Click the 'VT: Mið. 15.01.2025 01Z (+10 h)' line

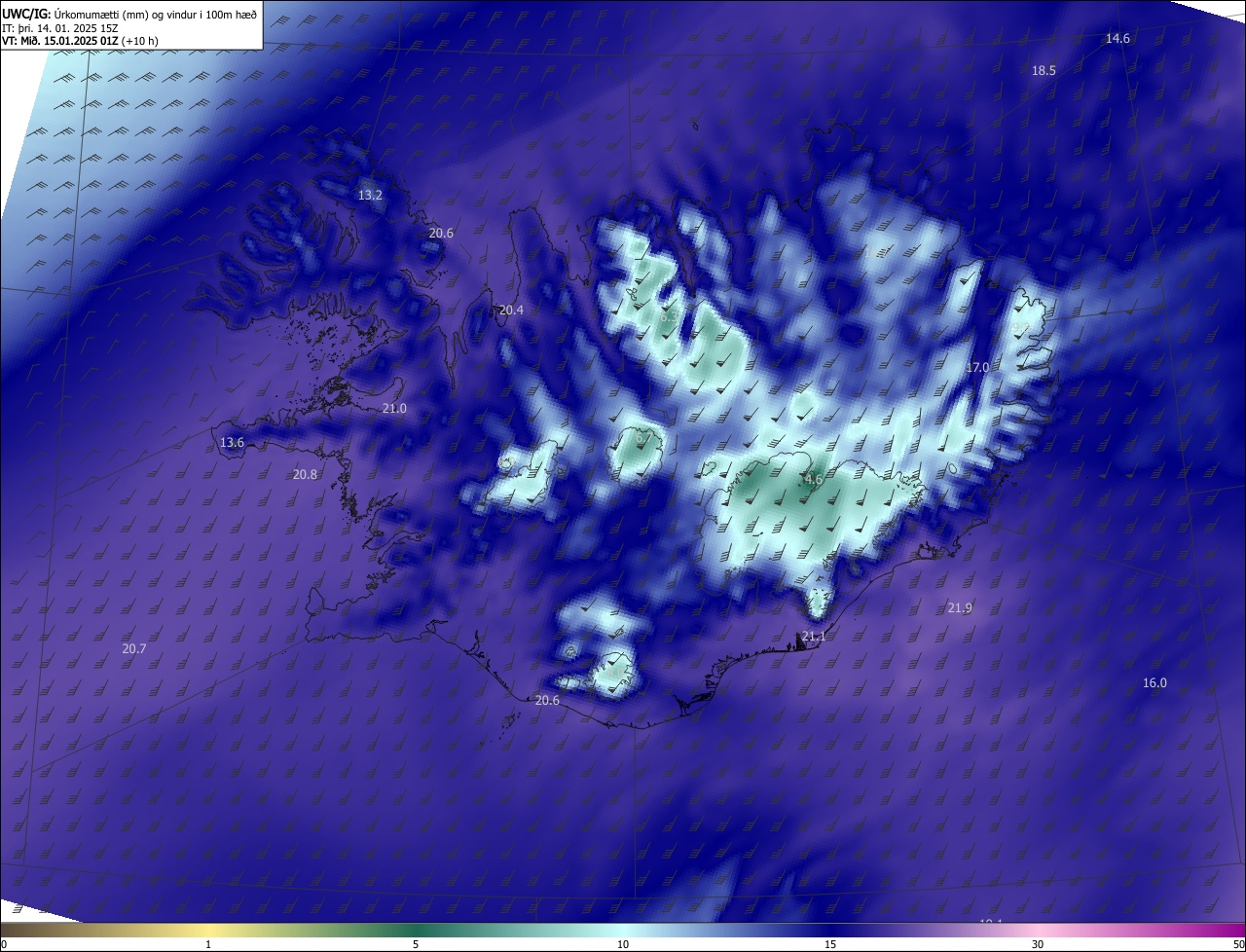80,41
